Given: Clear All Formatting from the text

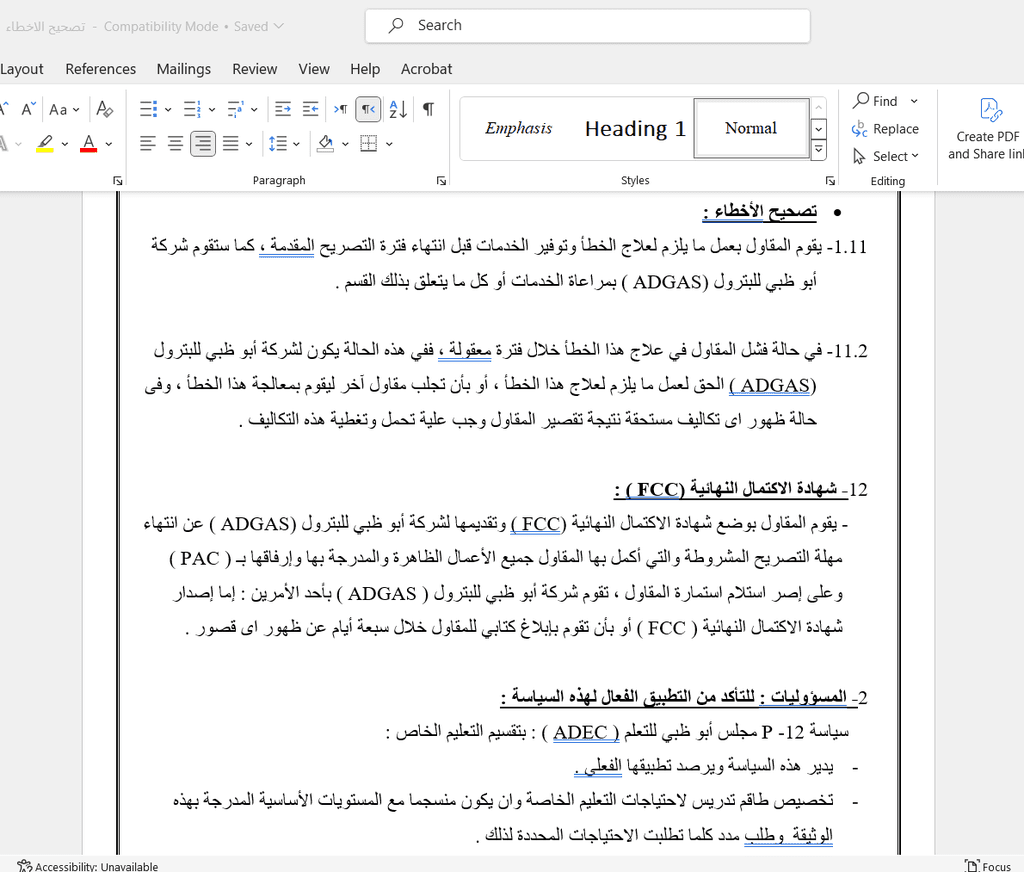Looking at the screenshot, I should 104,109.
